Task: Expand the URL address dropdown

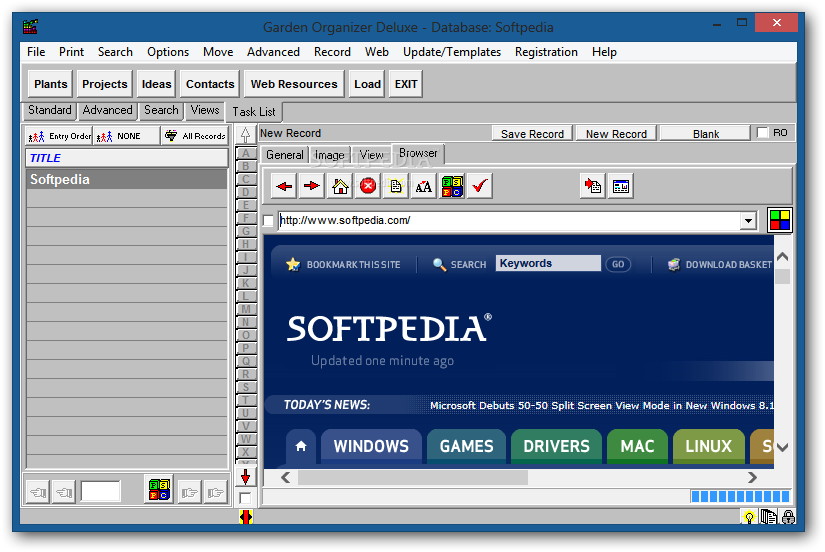Action: [748, 220]
